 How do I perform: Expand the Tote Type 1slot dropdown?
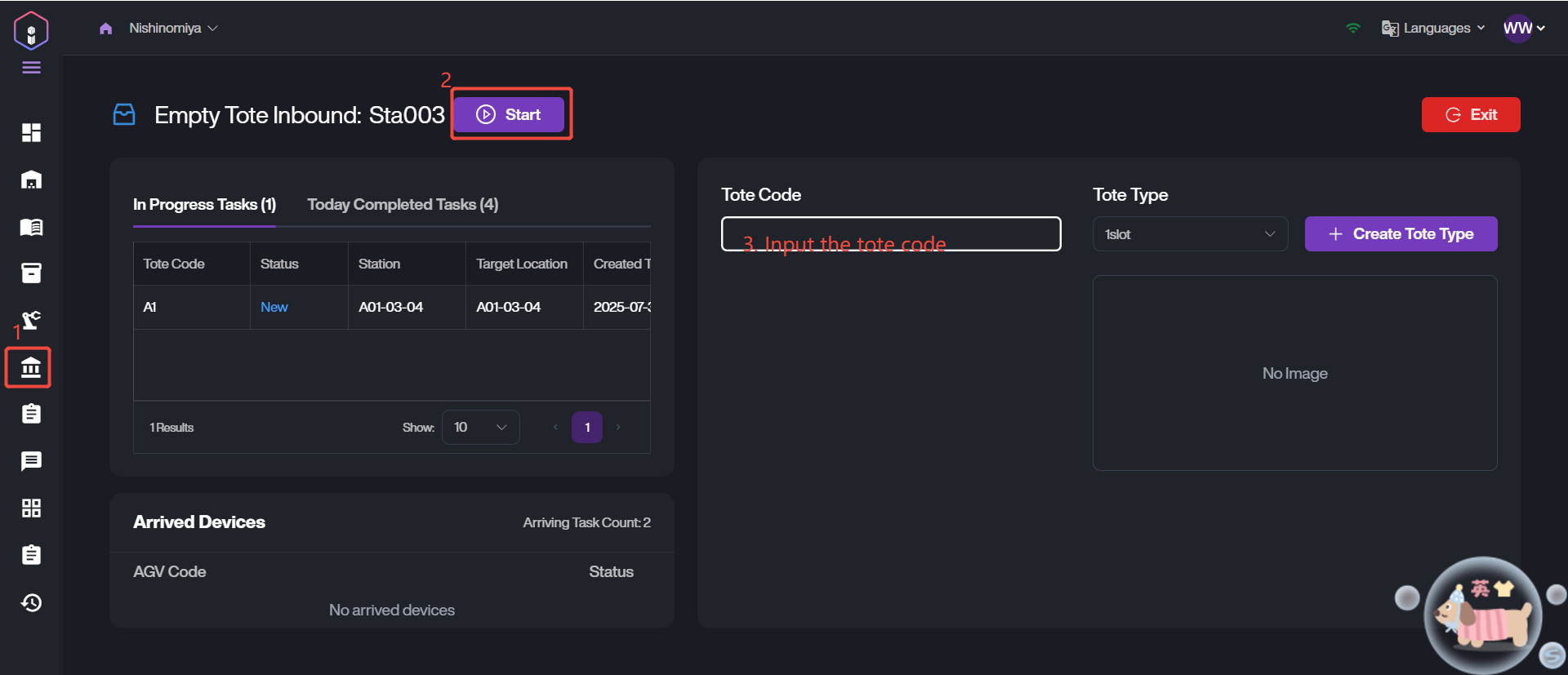[x=1189, y=234]
